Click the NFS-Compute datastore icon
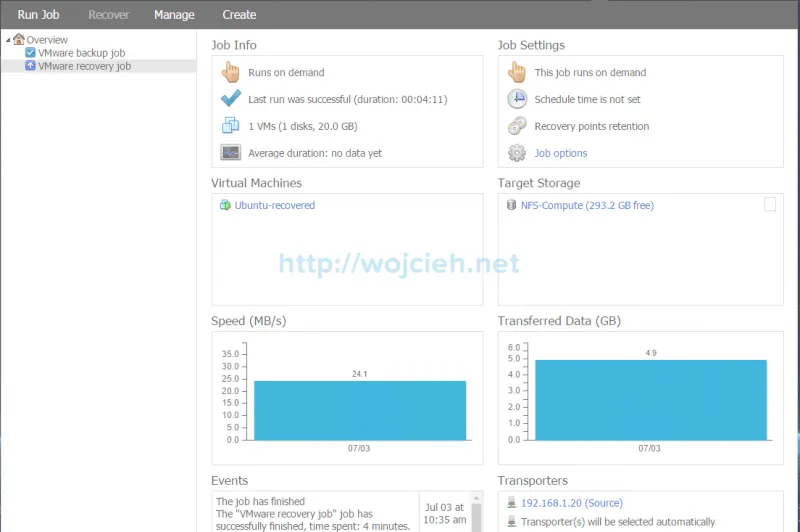 (512, 205)
